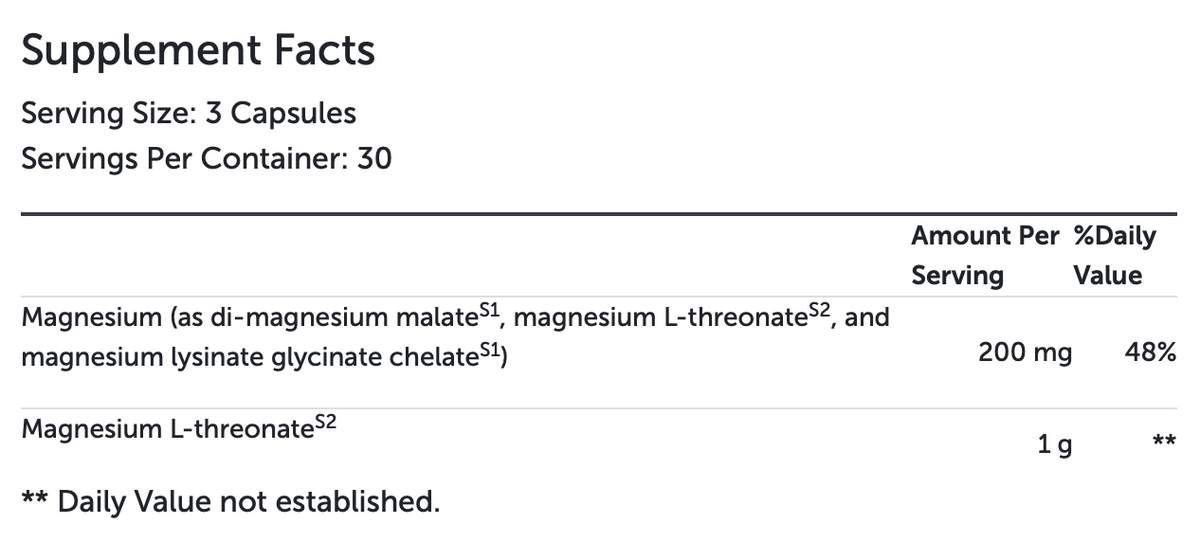Click "Magnesium L-threonate" name in the 1 g row
The height and width of the screenshot is (542, 1200).
(161, 430)
